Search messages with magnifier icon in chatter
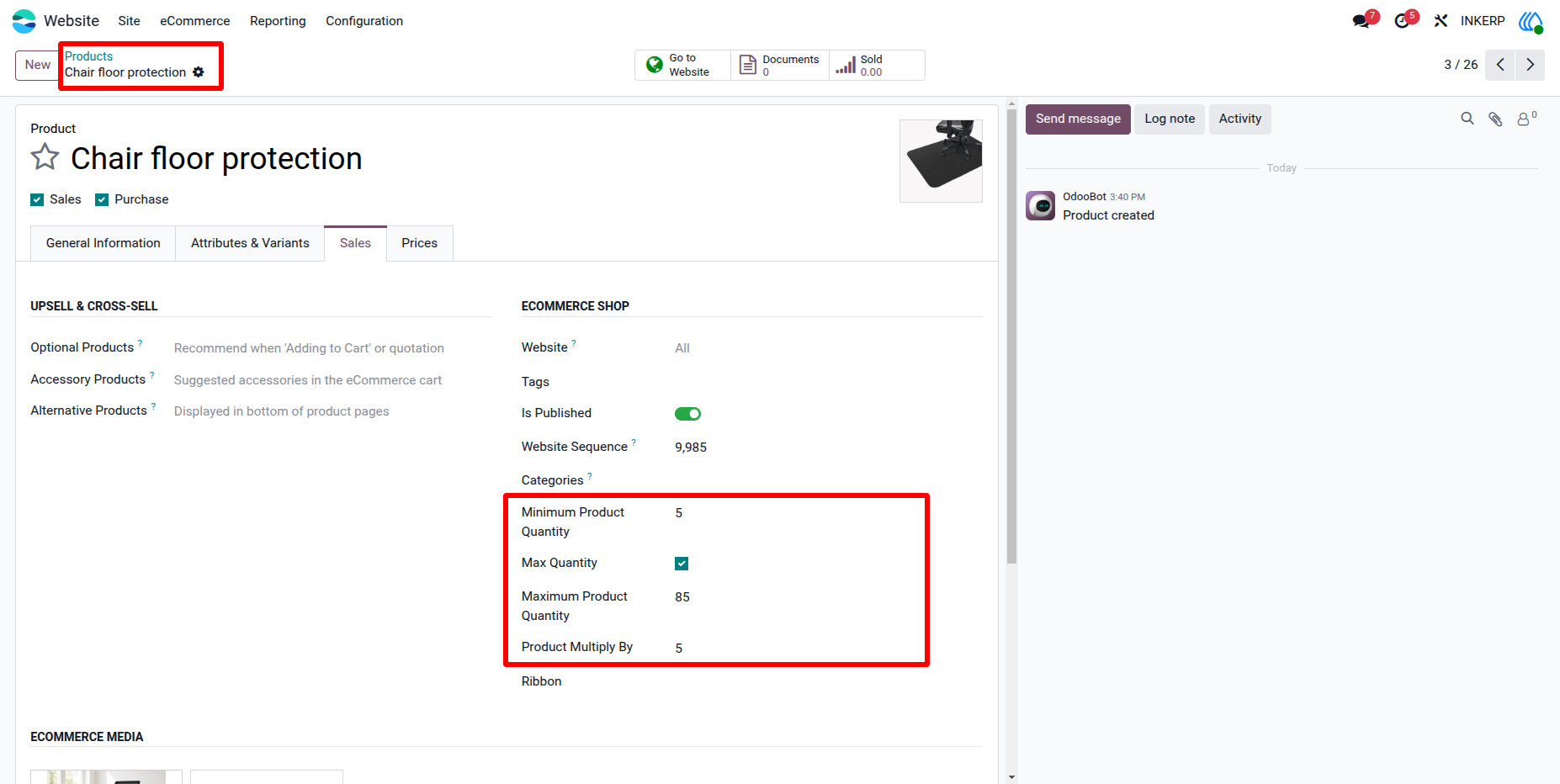This screenshot has height=784, width=1560. tap(1467, 119)
